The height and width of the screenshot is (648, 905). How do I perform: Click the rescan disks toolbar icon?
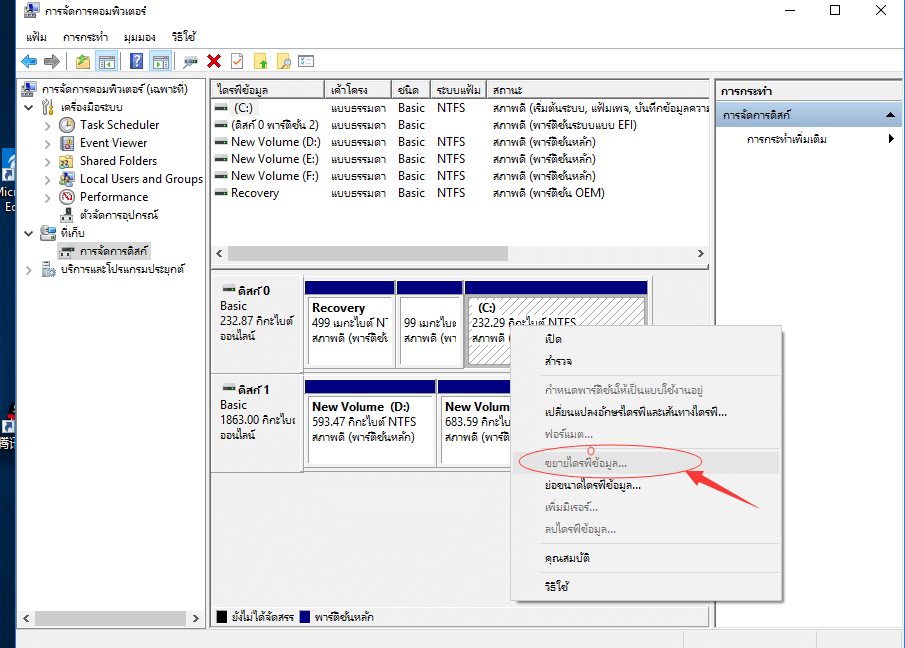click(189, 60)
